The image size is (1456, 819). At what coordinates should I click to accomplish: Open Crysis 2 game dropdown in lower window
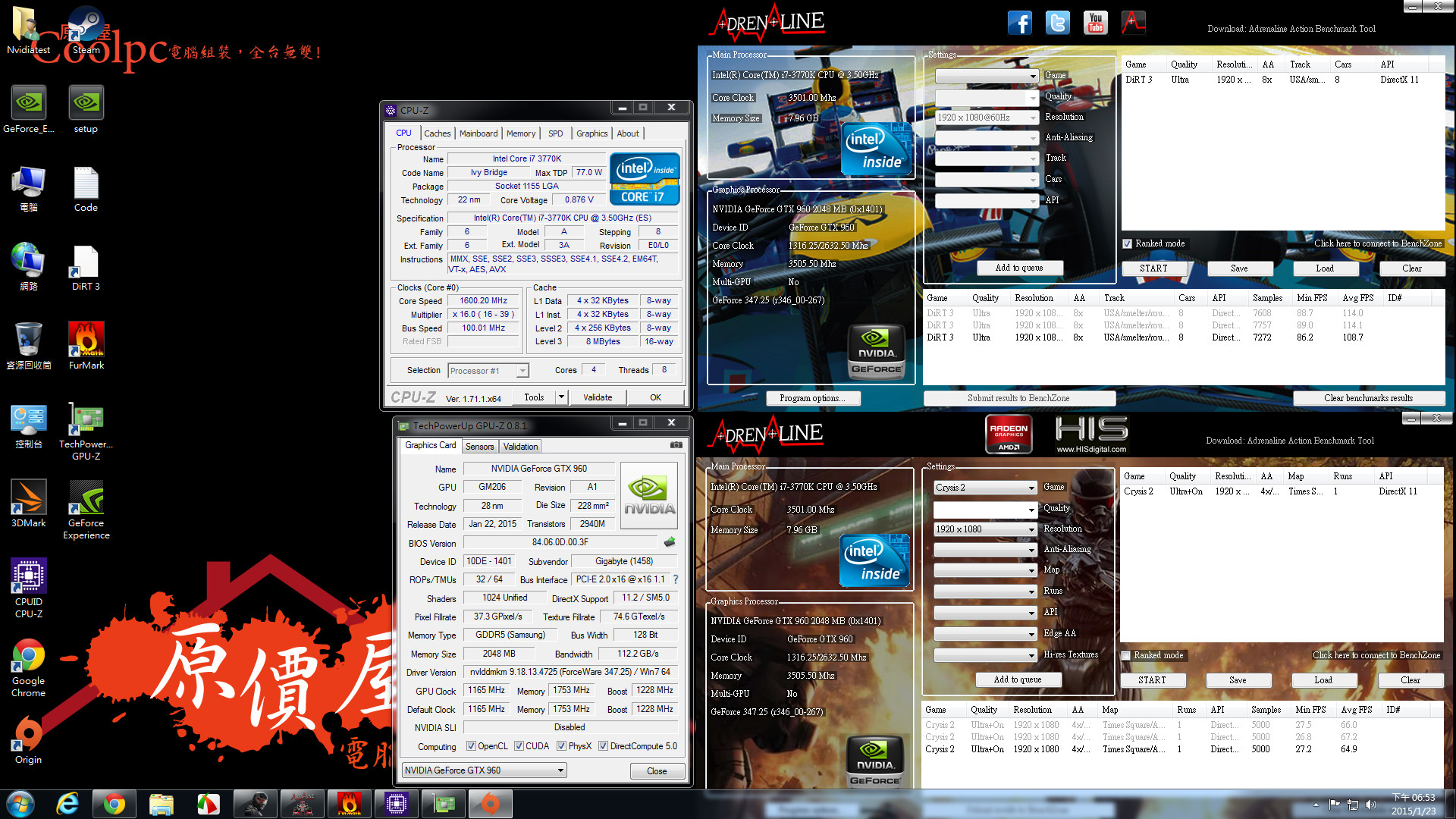[x=985, y=488]
